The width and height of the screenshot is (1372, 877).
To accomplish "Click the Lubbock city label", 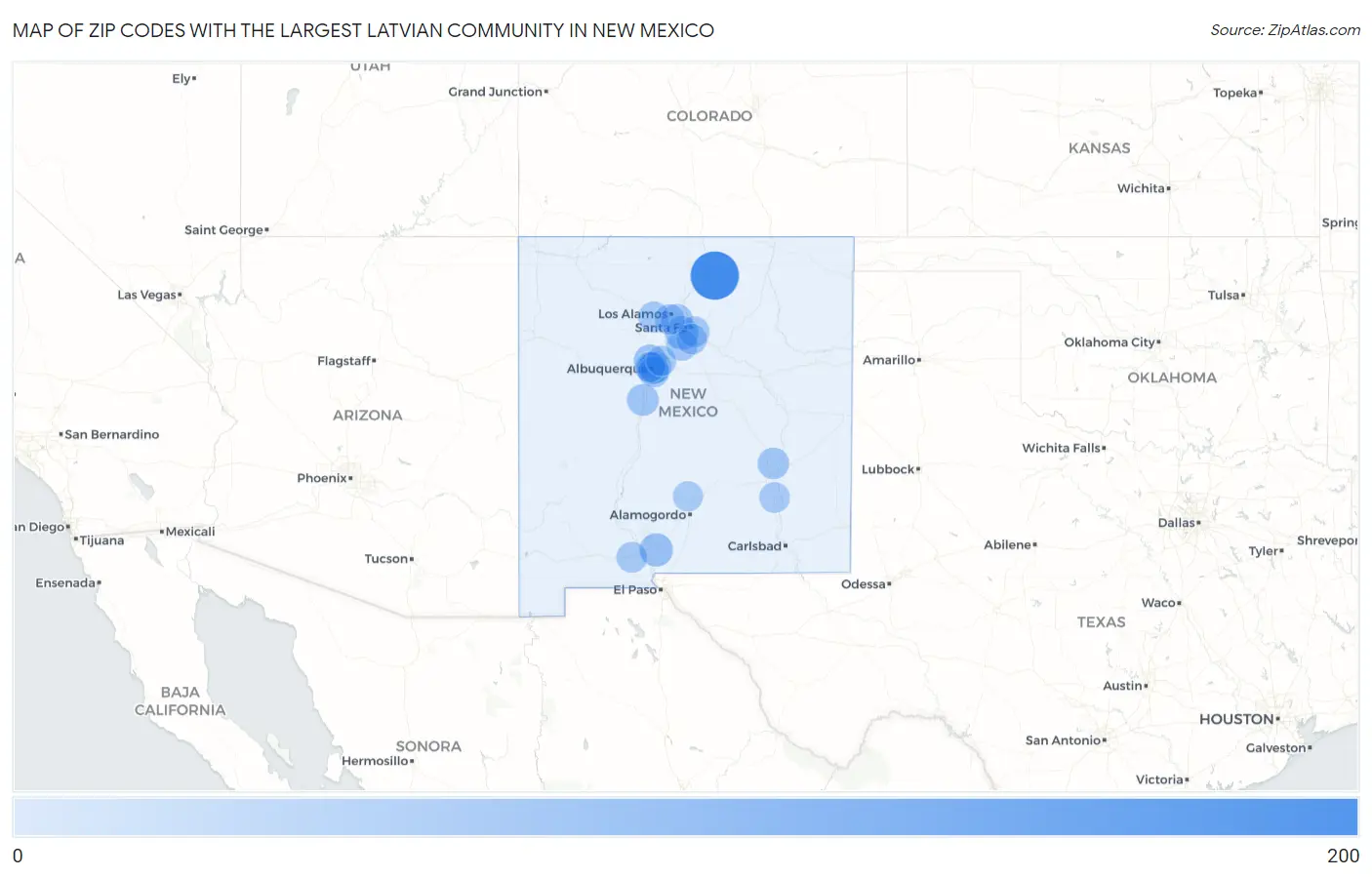I will [888, 469].
